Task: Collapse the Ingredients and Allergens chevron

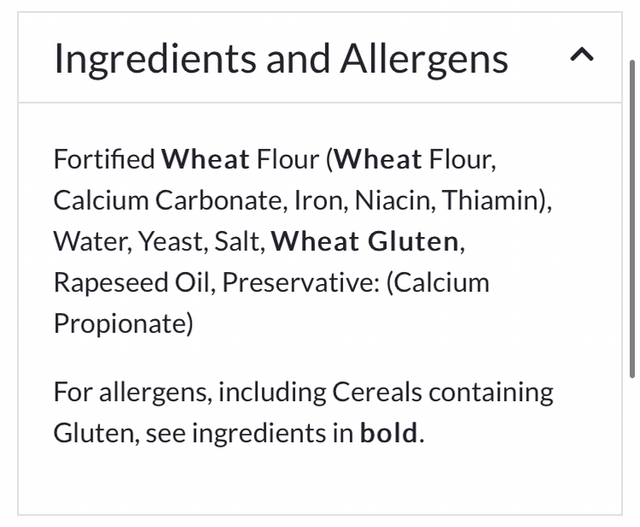Action: [581, 57]
